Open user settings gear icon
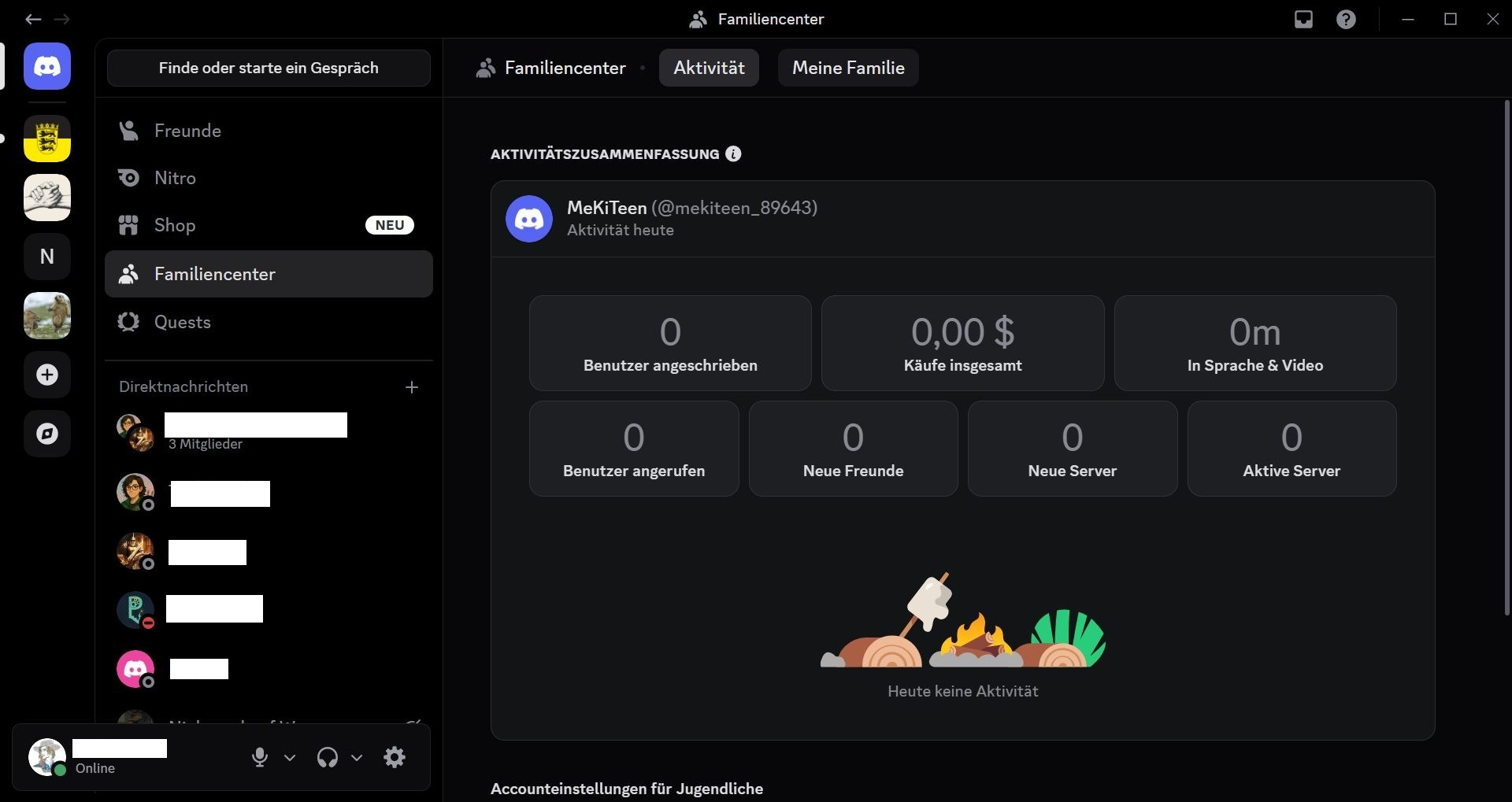This screenshot has height=802, width=1512. click(x=395, y=757)
